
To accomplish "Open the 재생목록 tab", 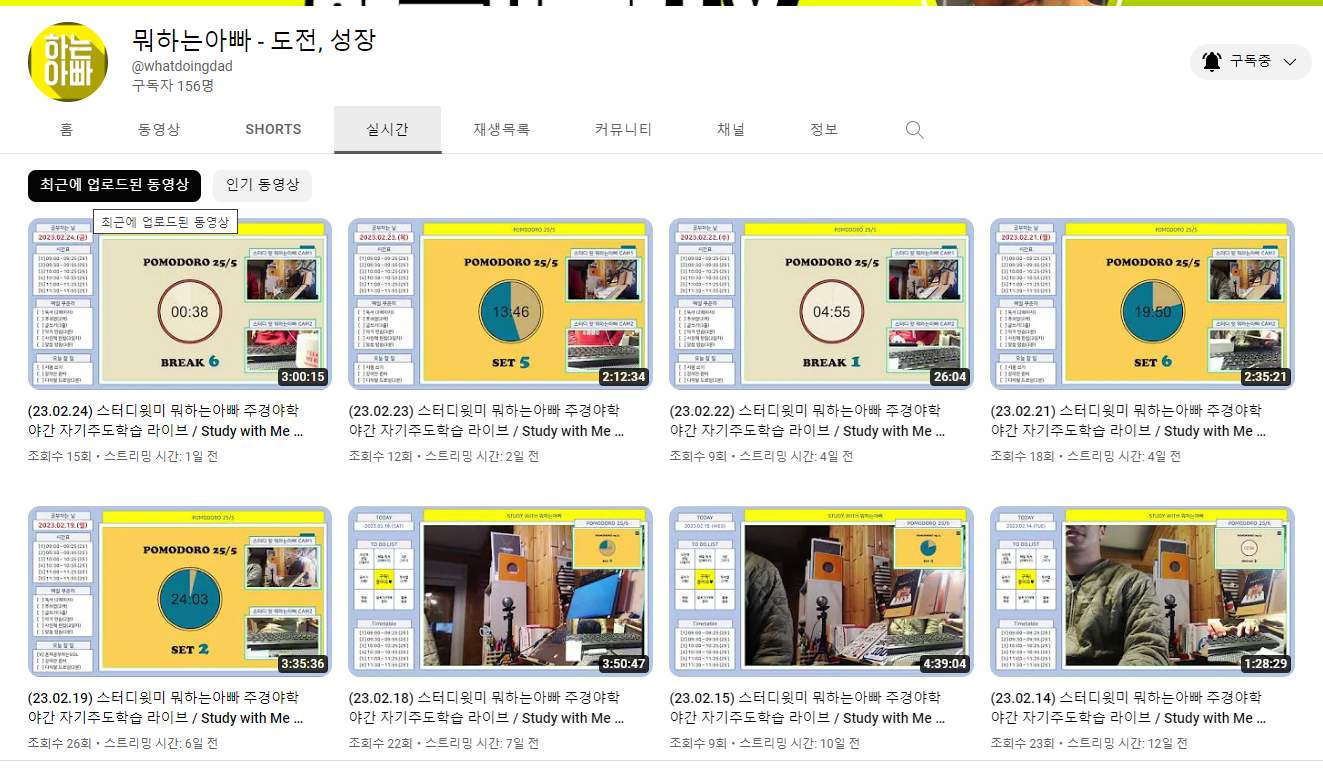I will [x=502, y=130].
